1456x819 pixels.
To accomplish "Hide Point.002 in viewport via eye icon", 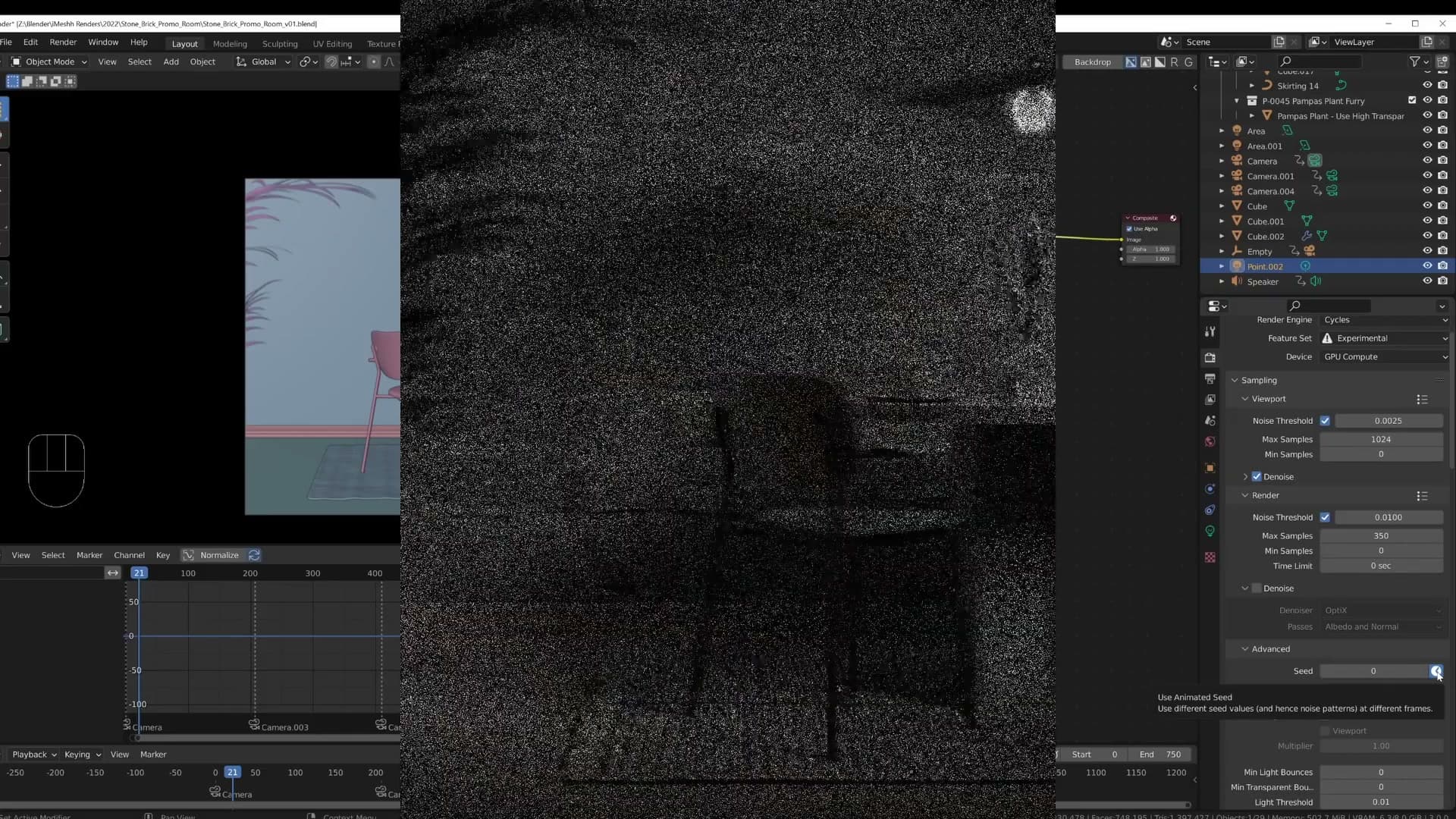I will point(1427,266).
